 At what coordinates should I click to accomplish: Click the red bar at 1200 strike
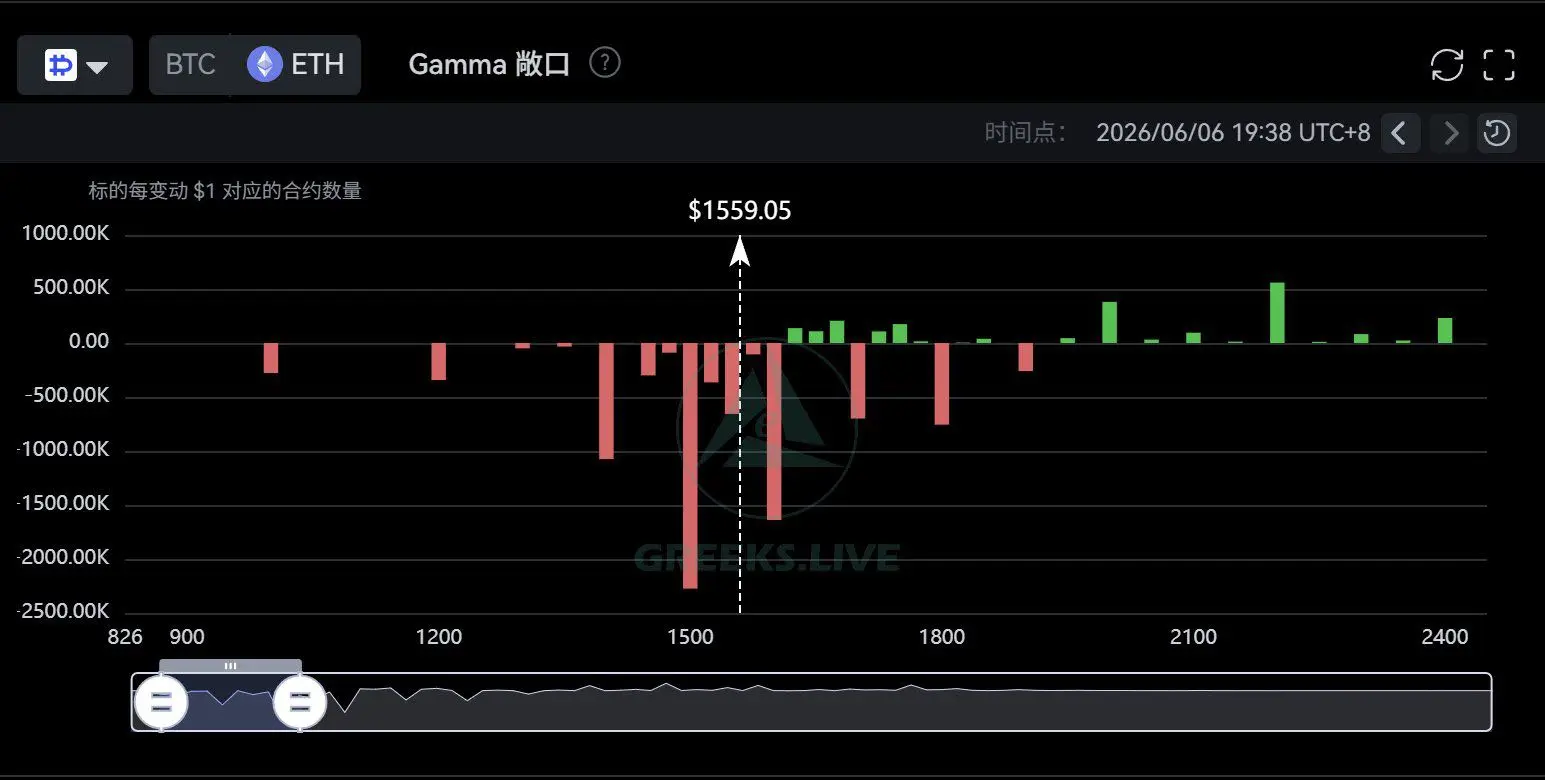pos(438,362)
